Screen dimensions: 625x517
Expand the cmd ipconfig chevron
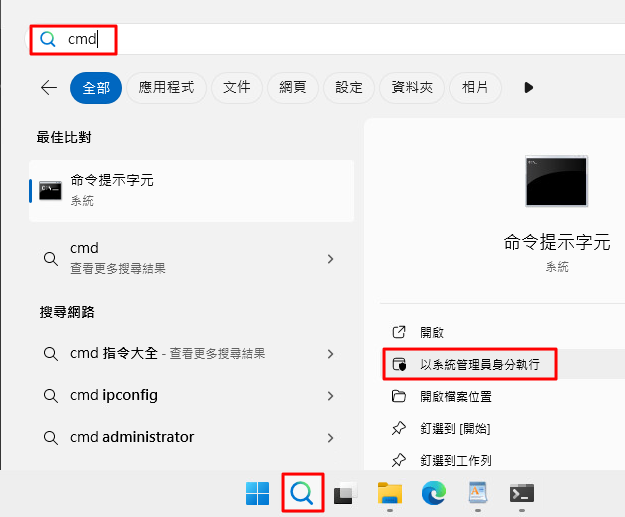tap(330, 396)
